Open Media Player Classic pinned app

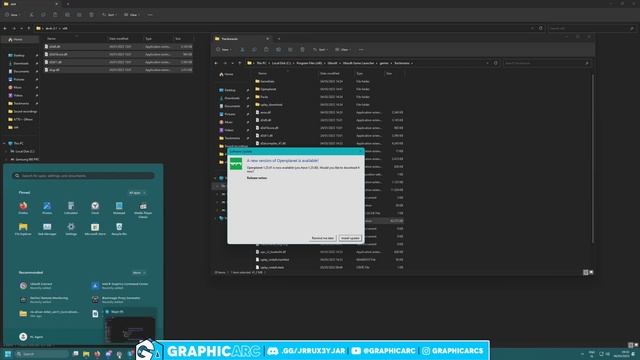pyautogui.click(x=143, y=210)
